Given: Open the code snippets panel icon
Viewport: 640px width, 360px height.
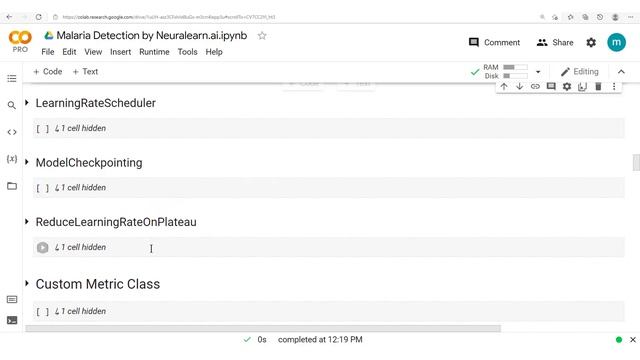Looking at the screenshot, I should pos(12,132).
